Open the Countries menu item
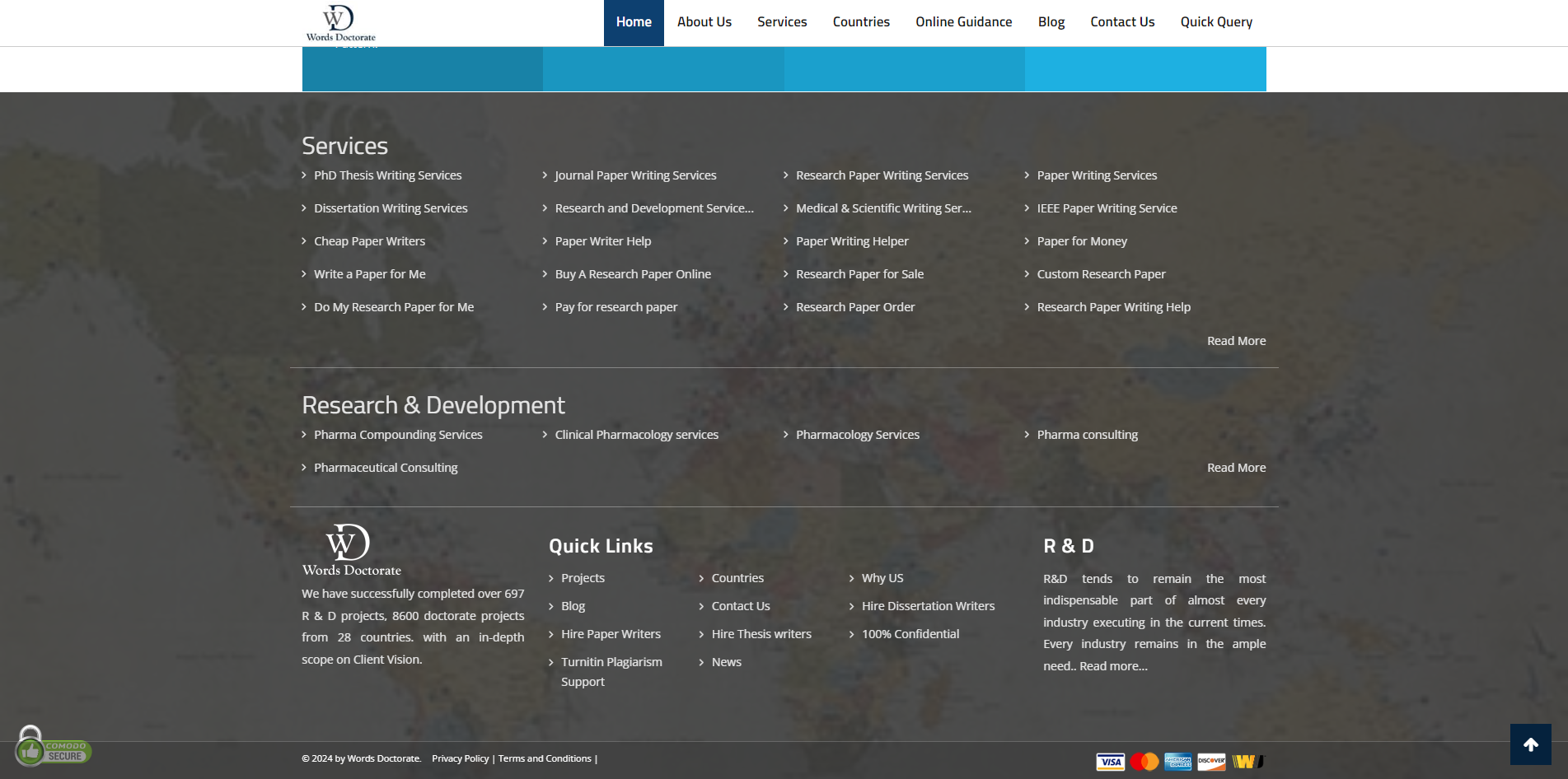The width and height of the screenshot is (1568, 779). pos(861,22)
